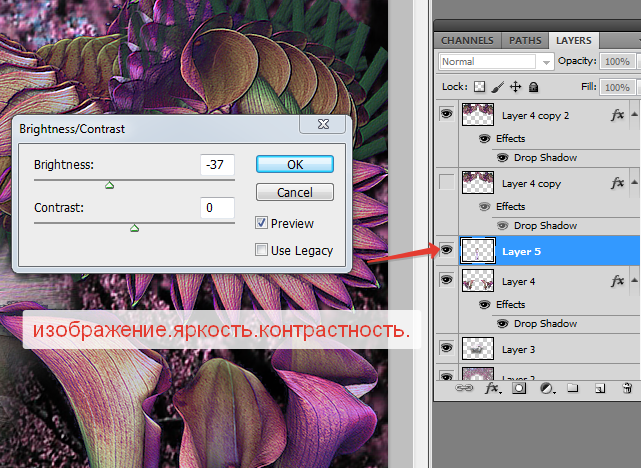Uncheck the Preview checkbox

pyautogui.click(x=261, y=223)
